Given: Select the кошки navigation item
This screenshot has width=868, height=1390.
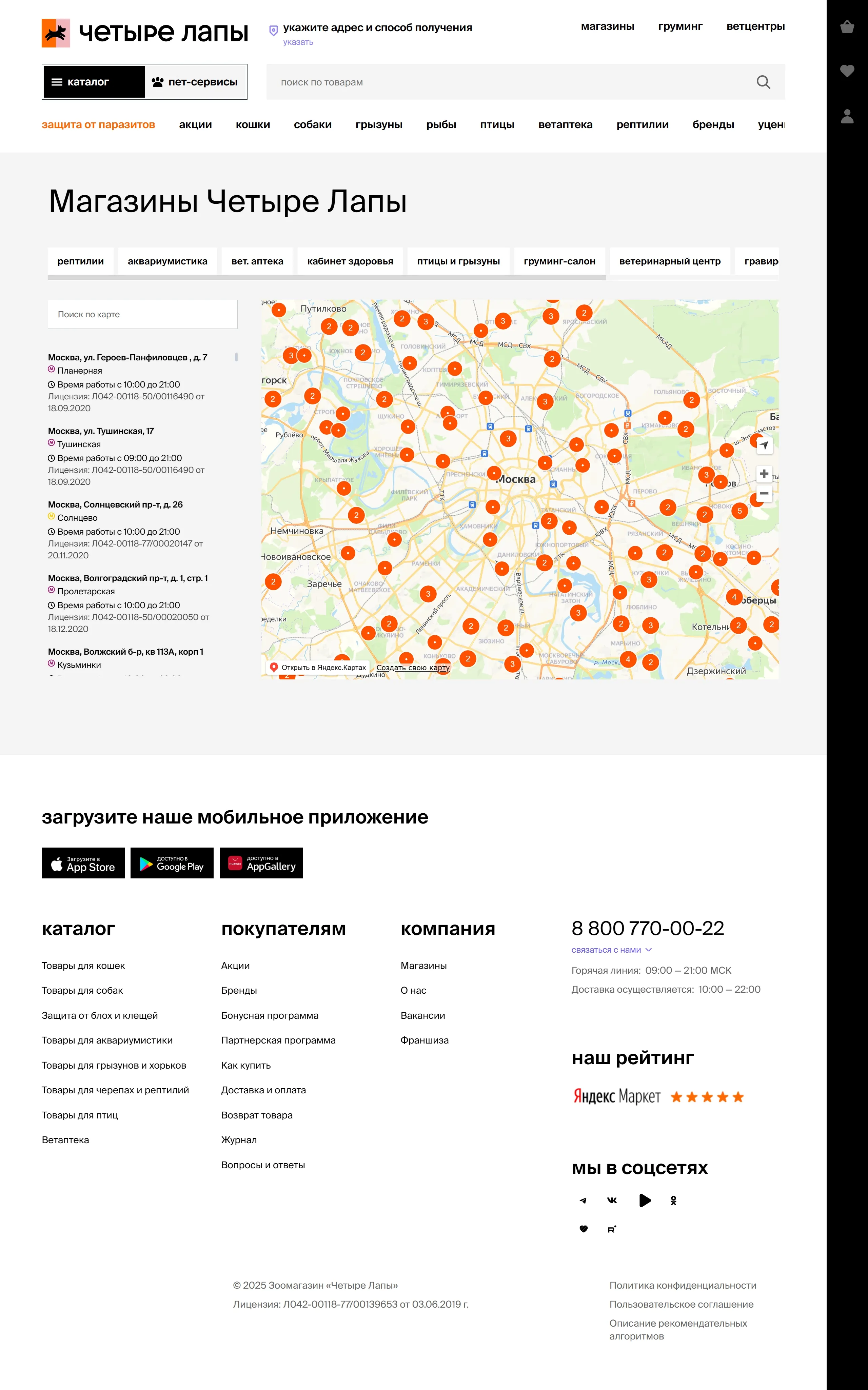Looking at the screenshot, I should (253, 124).
